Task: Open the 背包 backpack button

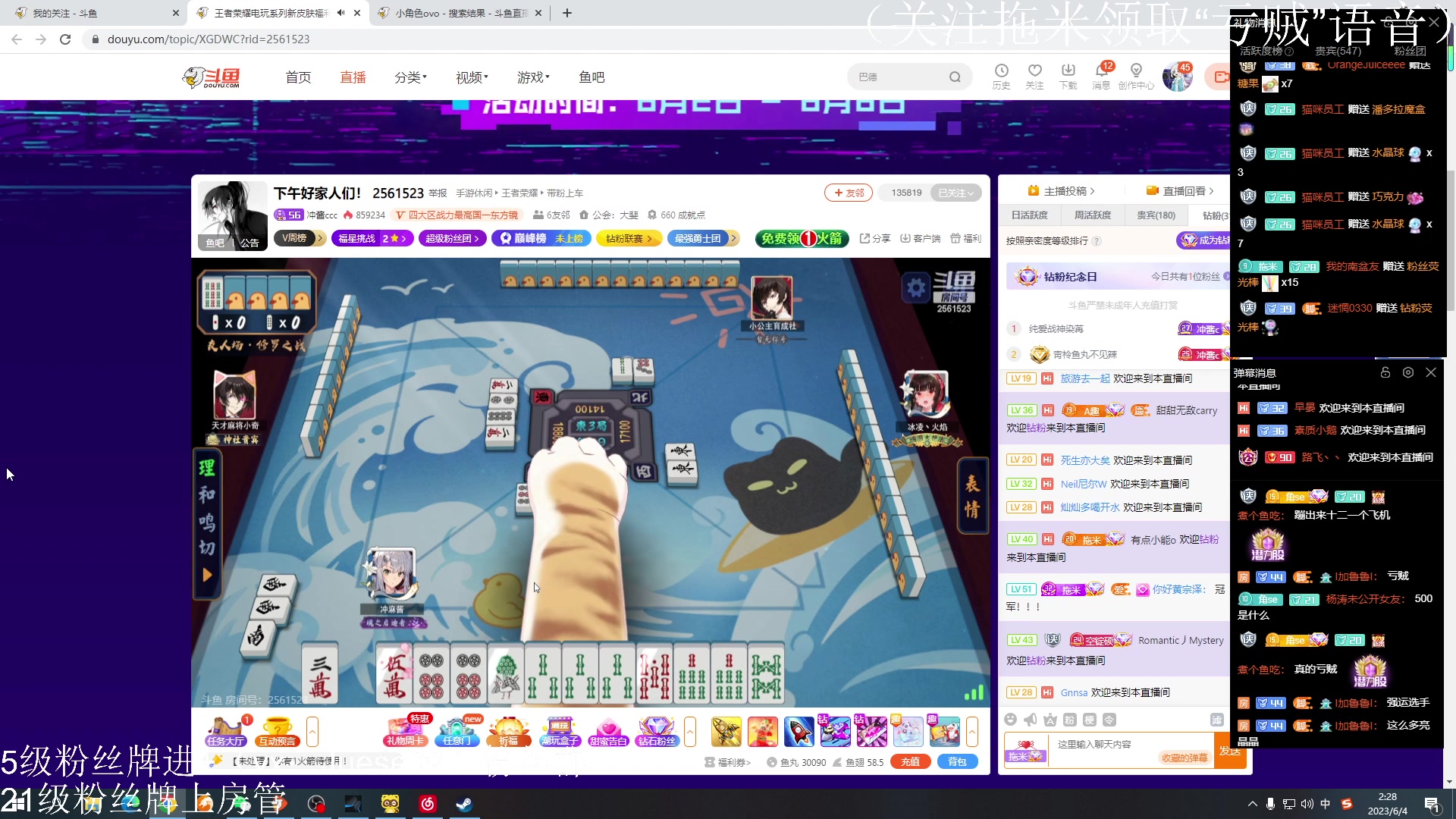Action: pyautogui.click(x=958, y=762)
